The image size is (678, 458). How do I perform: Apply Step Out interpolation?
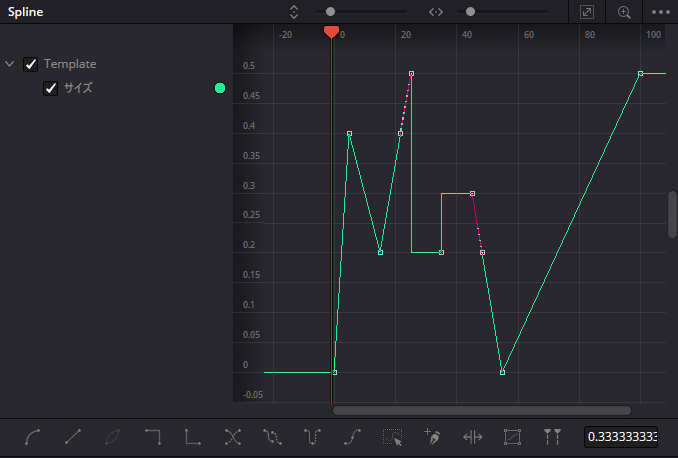pyautogui.click(x=192, y=437)
